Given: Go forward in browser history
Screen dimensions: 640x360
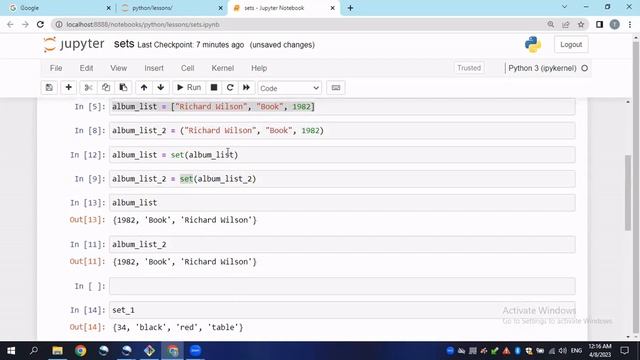Looking at the screenshot, I should pos(25,24).
